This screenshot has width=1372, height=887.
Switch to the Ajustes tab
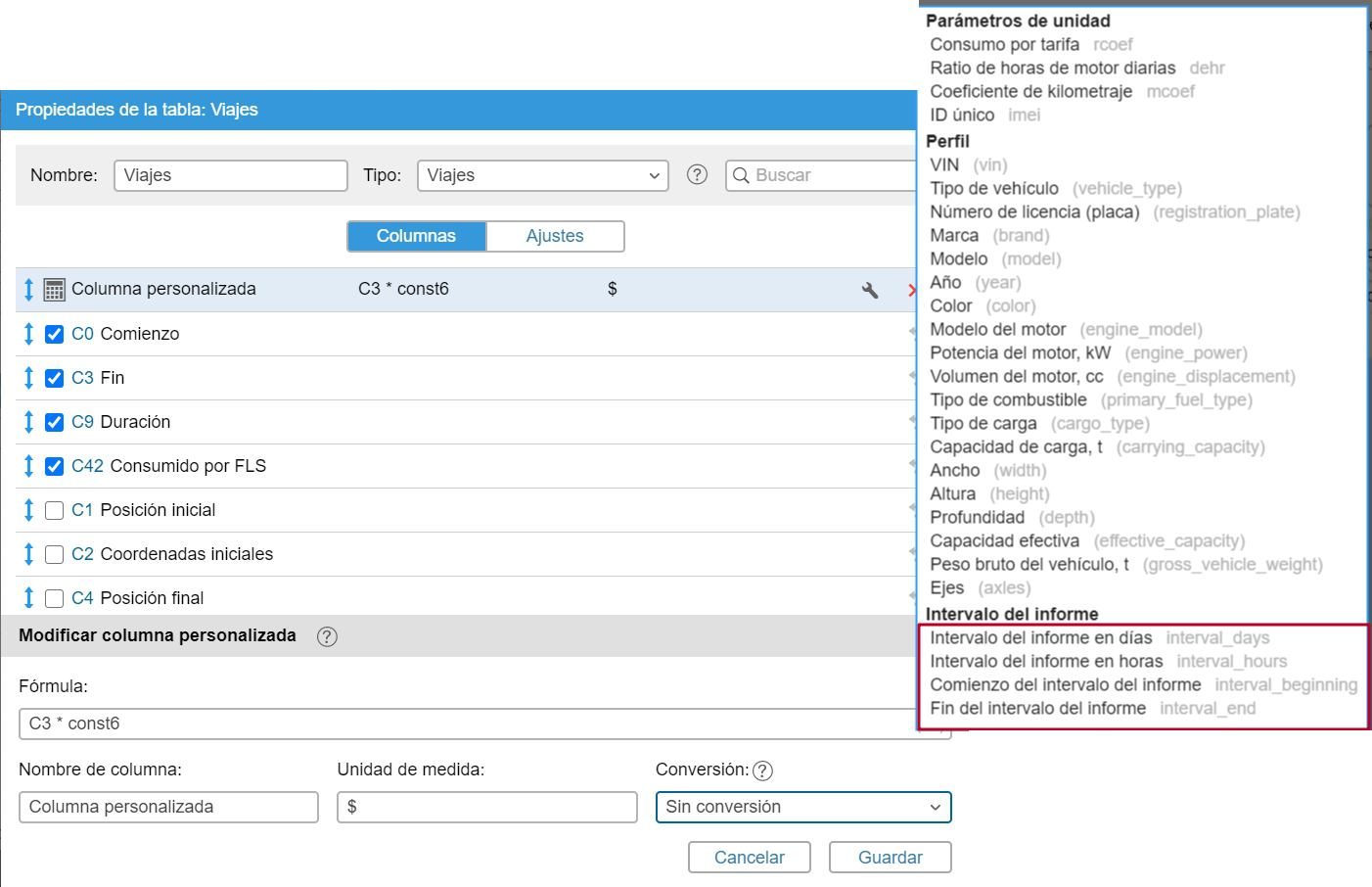[x=554, y=236]
